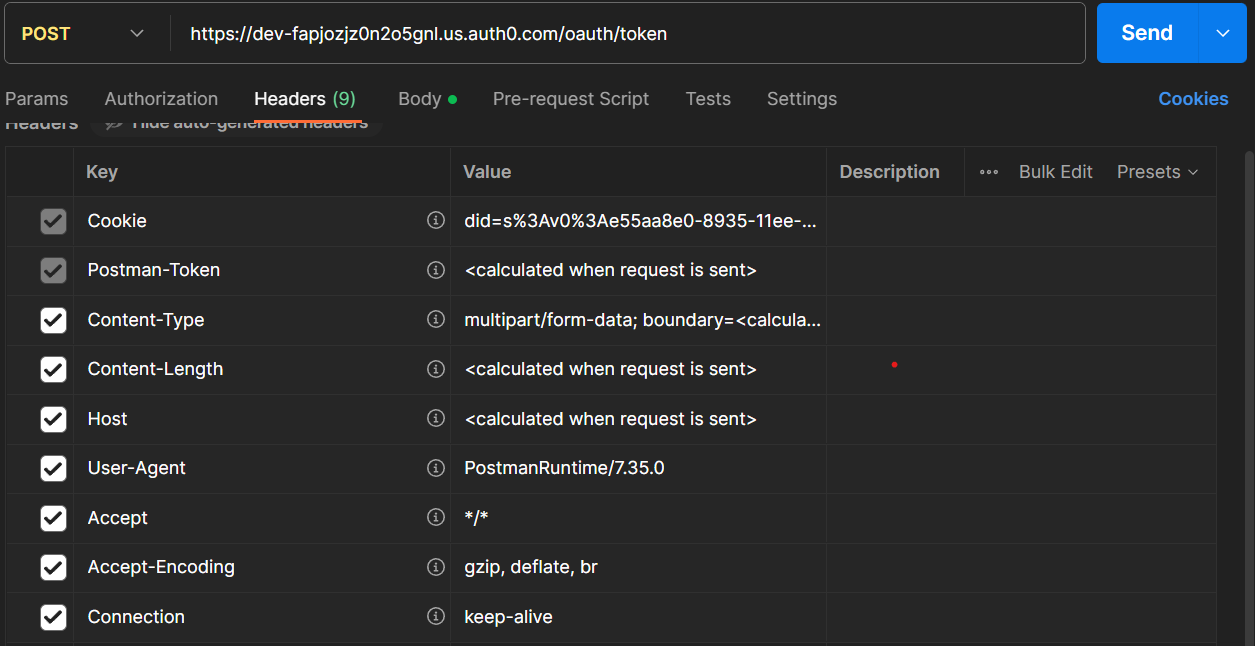Toggle the Postman-Token header checkbox

(53, 270)
